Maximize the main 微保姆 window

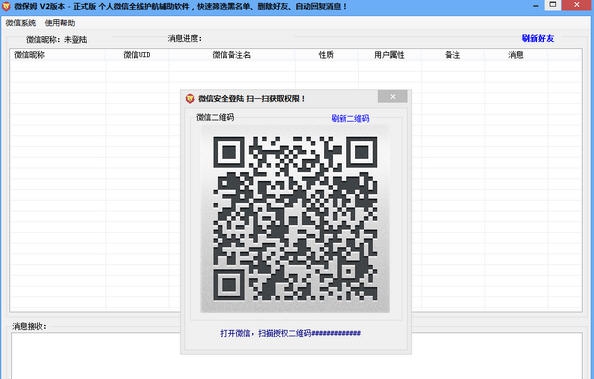(553, 5)
